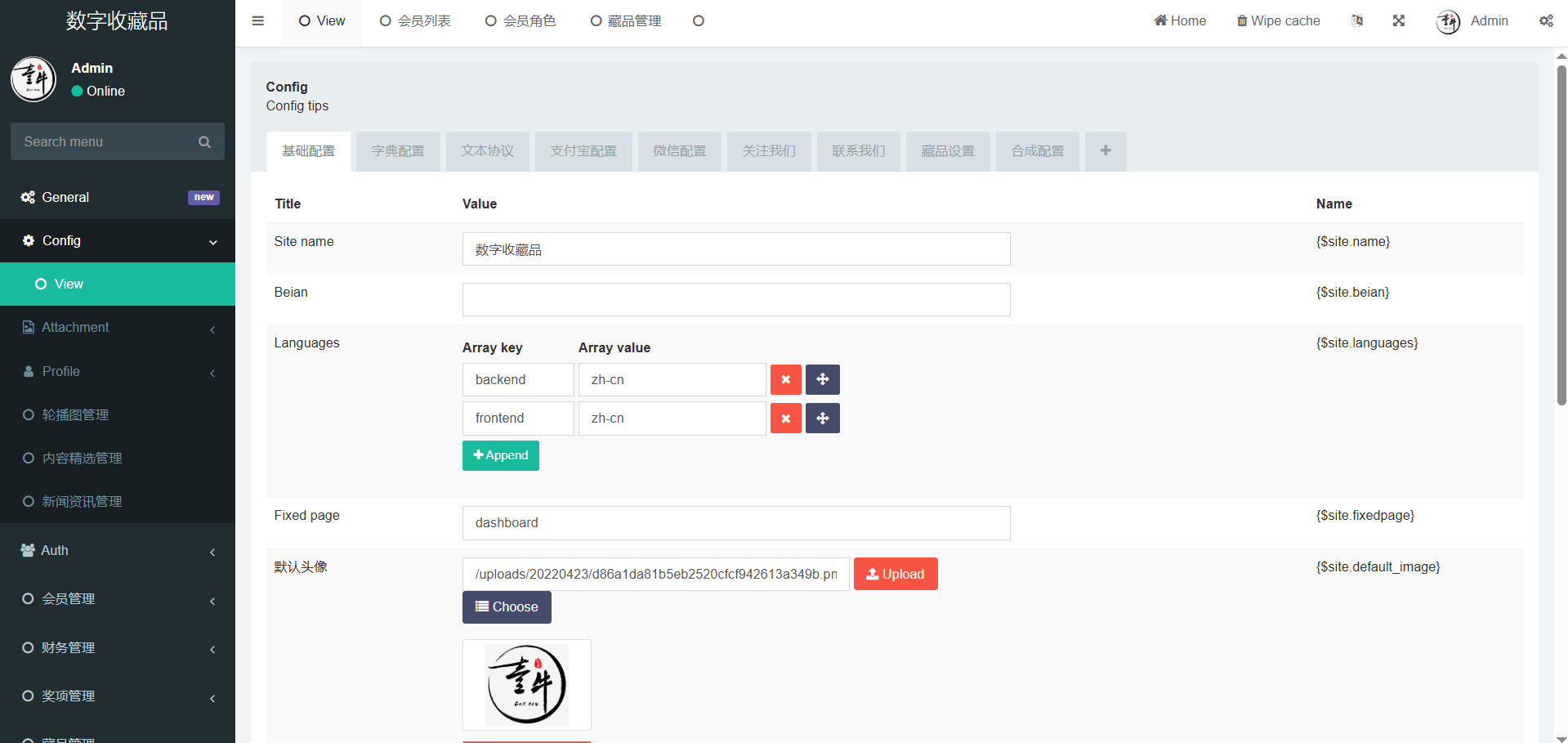
Task: Open the settings cogs icon at top right
Action: point(1546,21)
